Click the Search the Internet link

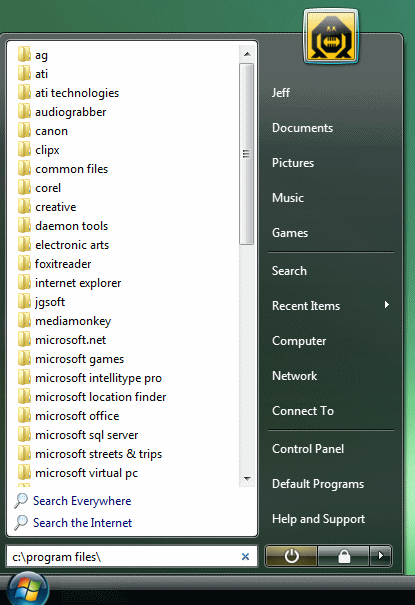pyautogui.click(x=83, y=523)
